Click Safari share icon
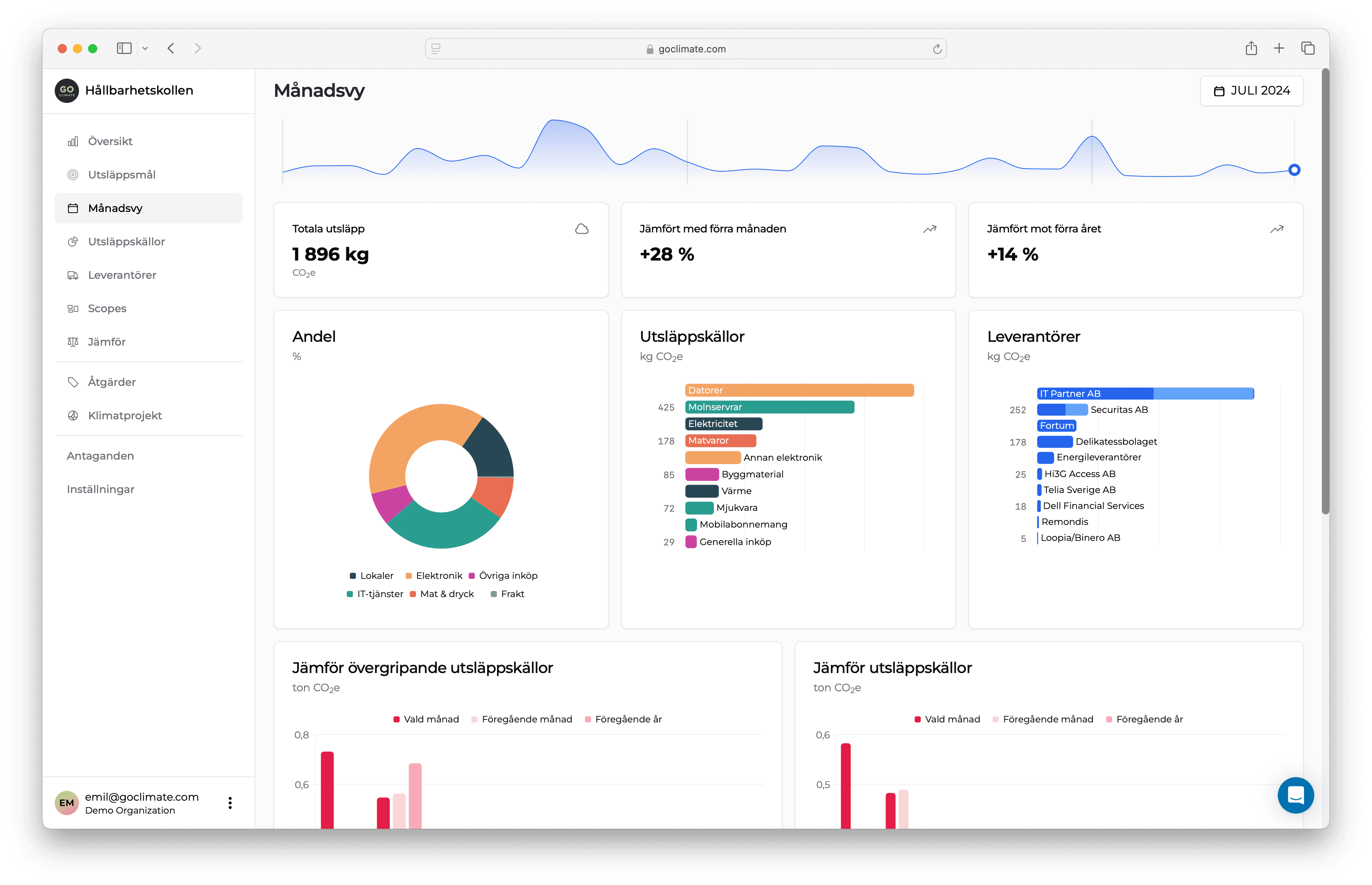Viewport: 1372px width, 885px height. click(x=1251, y=49)
